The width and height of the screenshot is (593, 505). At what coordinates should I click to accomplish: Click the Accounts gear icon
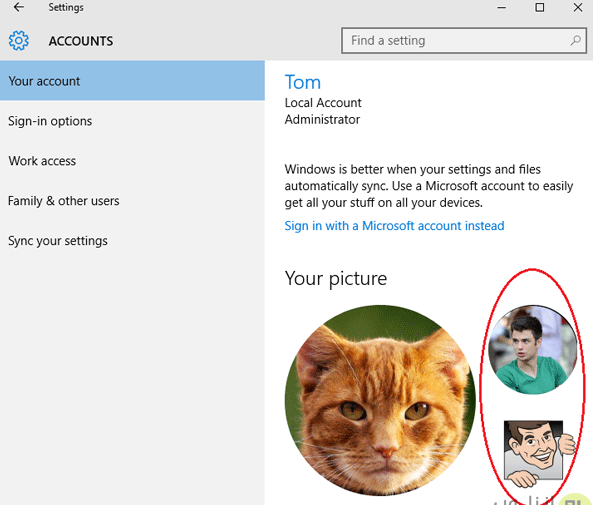point(19,40)
